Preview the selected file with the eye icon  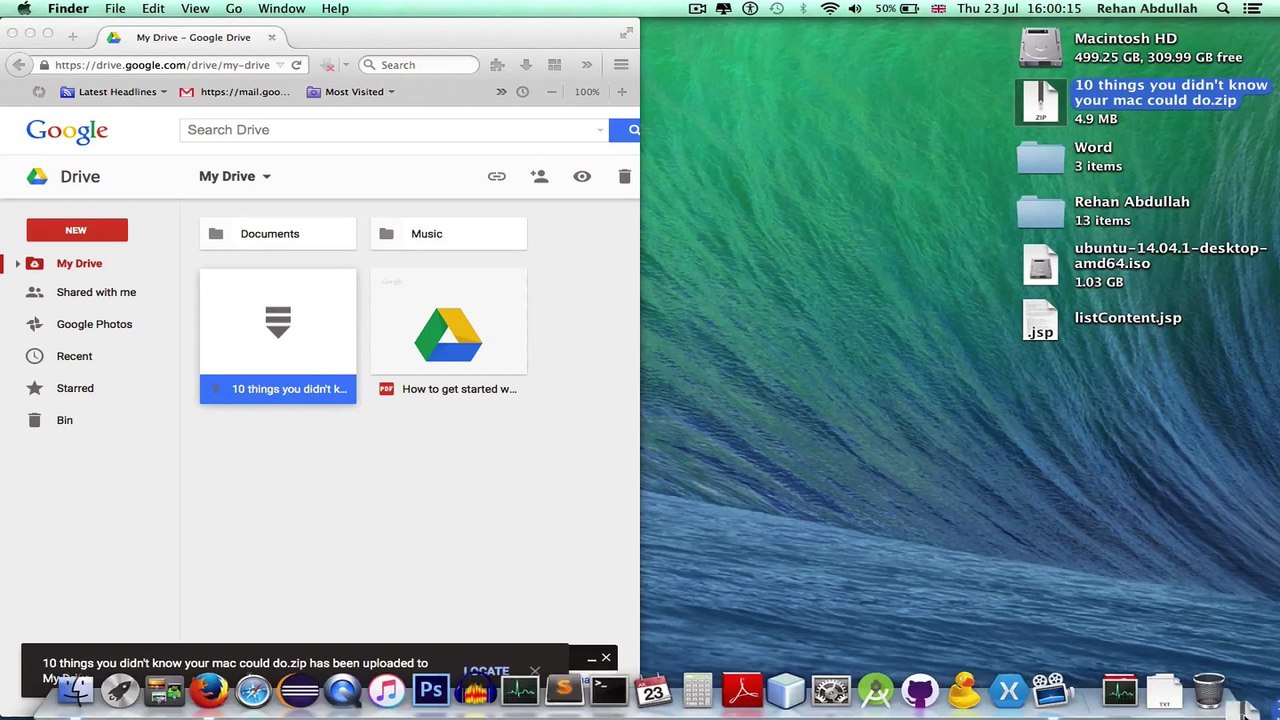coord(582,176)
